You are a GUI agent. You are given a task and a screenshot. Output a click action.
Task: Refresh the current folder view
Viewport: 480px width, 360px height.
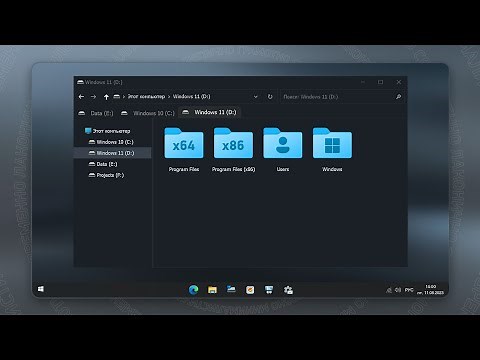click(x=270, y=97)
